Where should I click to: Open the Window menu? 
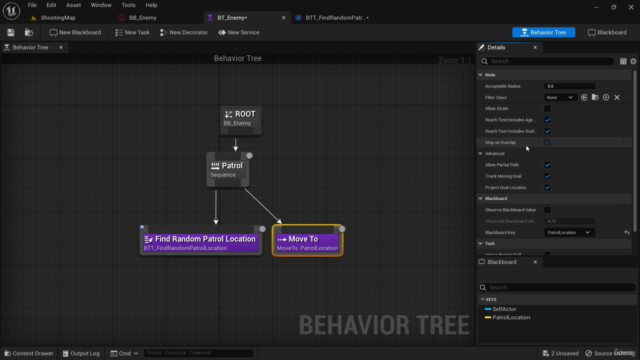click(x=101, y=5)
